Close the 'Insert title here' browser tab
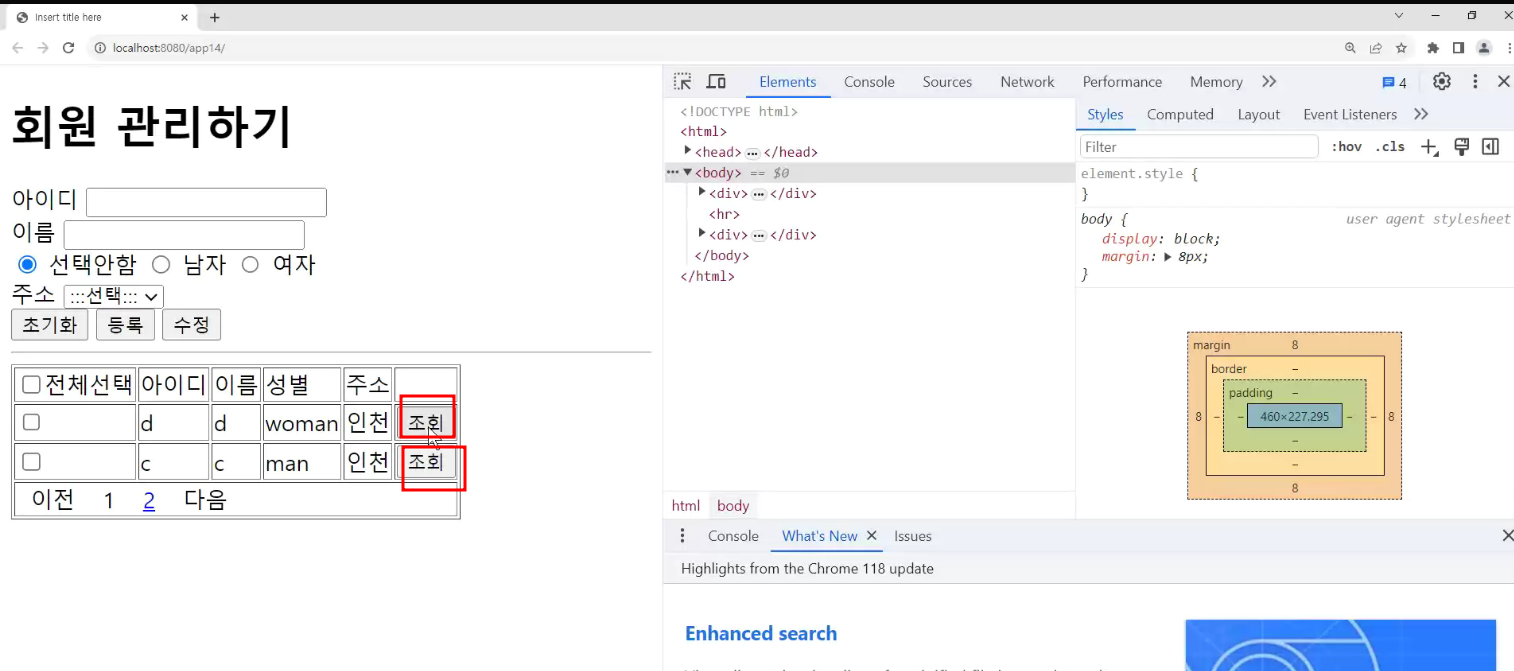 coord(184,17)
